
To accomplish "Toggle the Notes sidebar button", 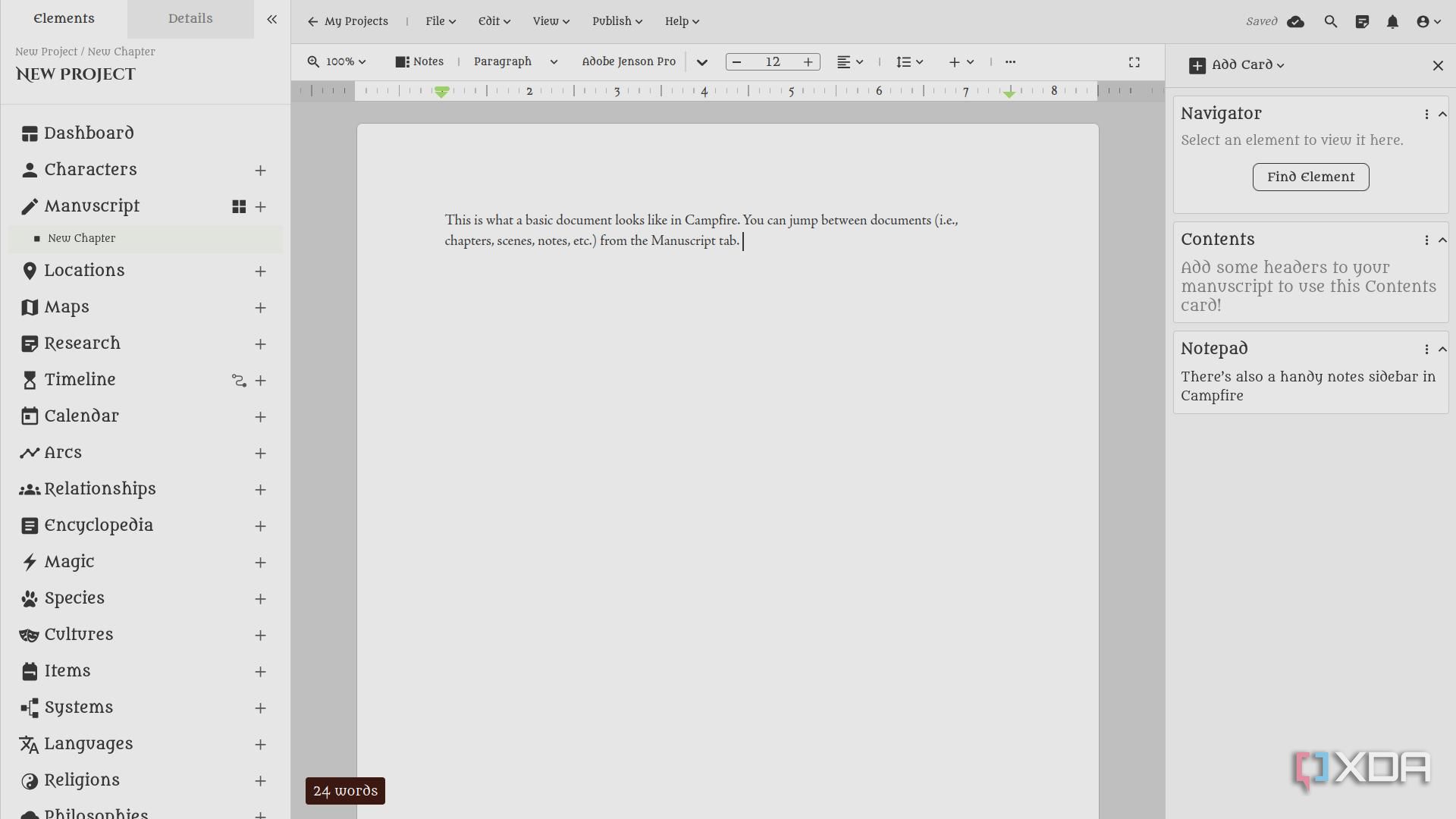I will click(x=419, y=62).
